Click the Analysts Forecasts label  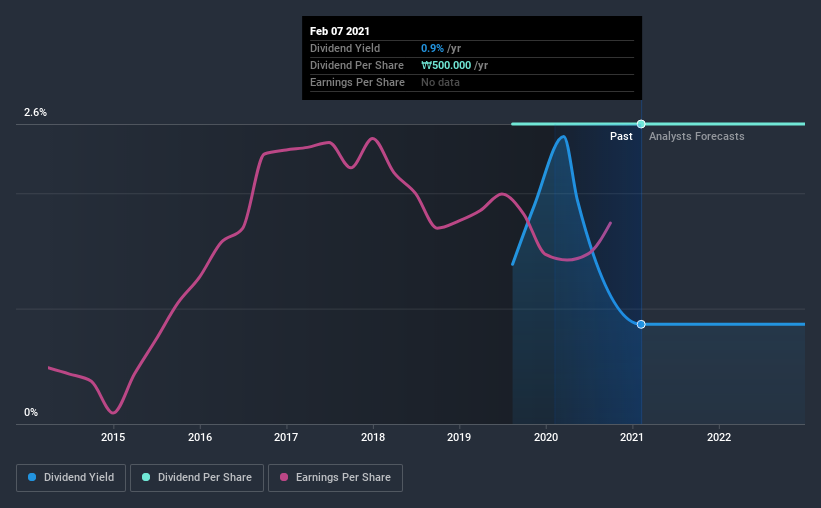tap(696, 136)
